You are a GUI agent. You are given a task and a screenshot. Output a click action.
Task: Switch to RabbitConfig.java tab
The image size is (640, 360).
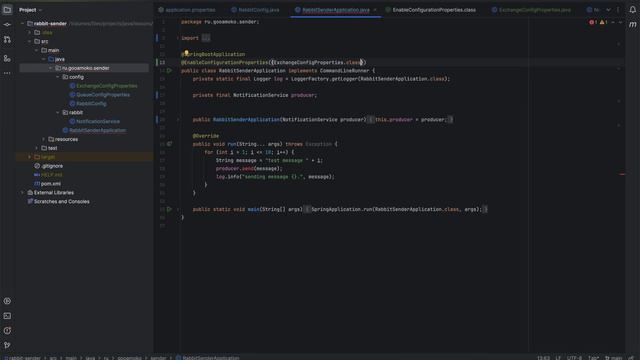click(x=255, y=10)
